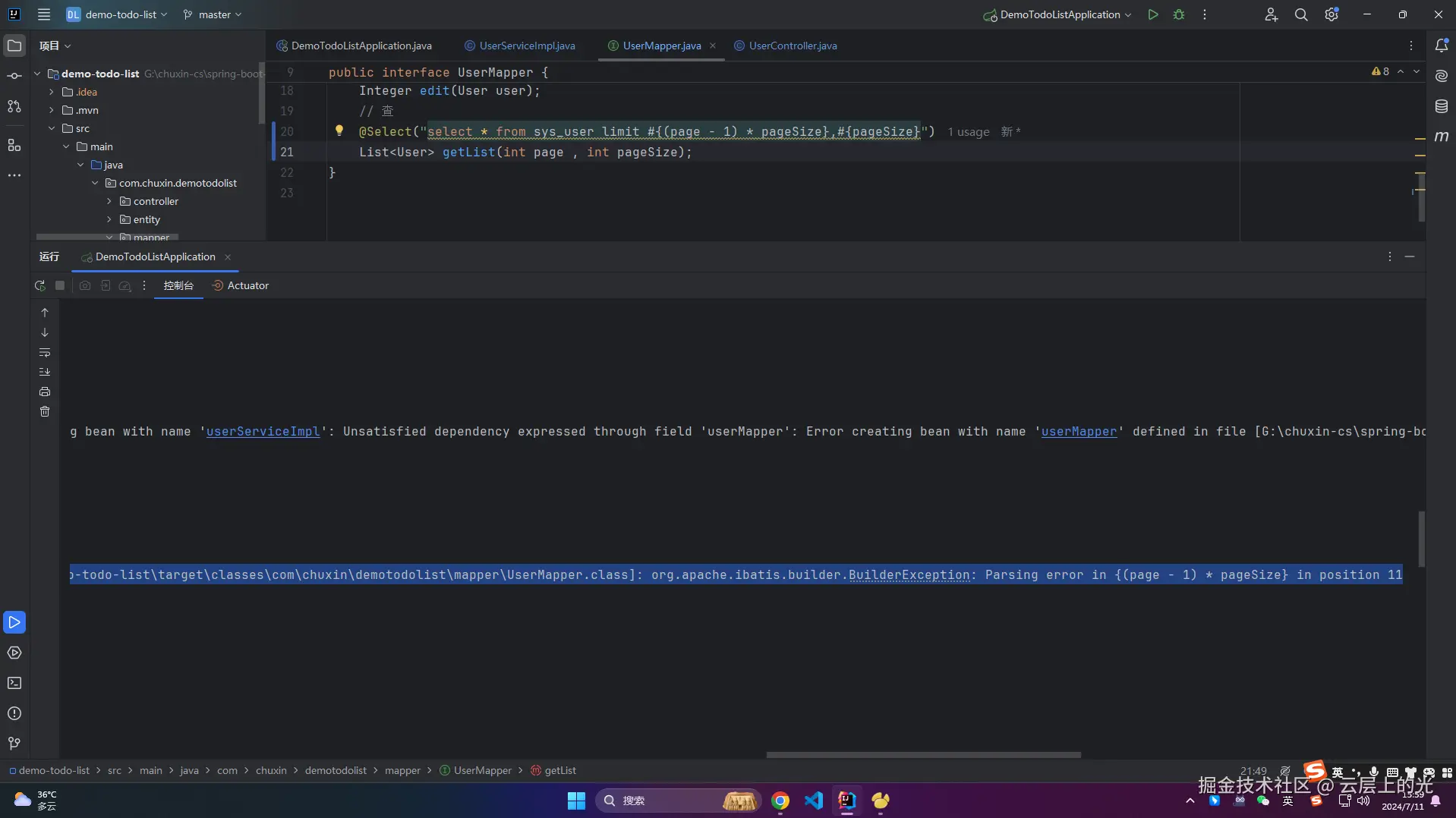Open the Services tool window

tap(14, 653)
